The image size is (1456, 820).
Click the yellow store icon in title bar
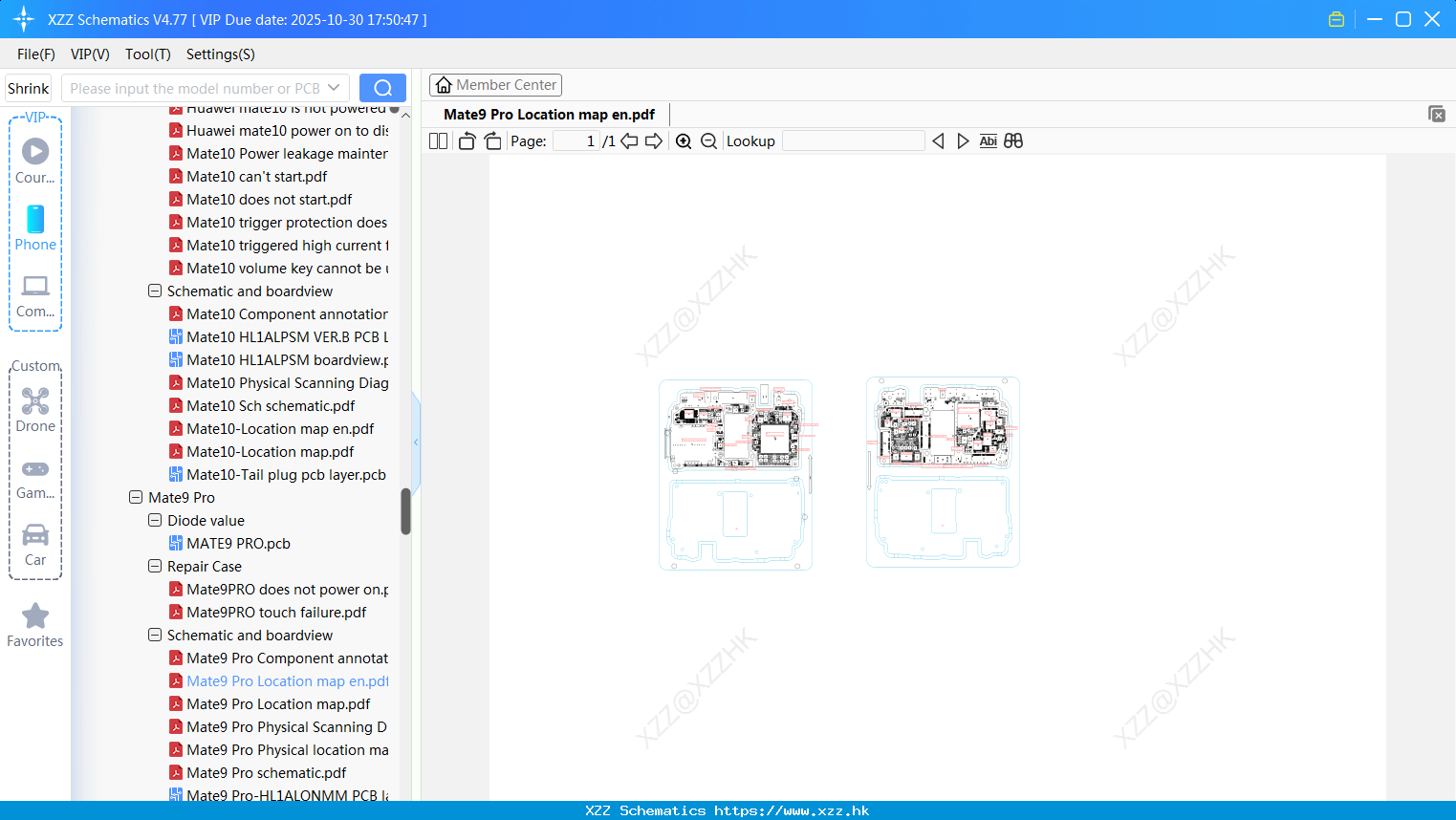pyautogui.click(x=1336, y=19)
